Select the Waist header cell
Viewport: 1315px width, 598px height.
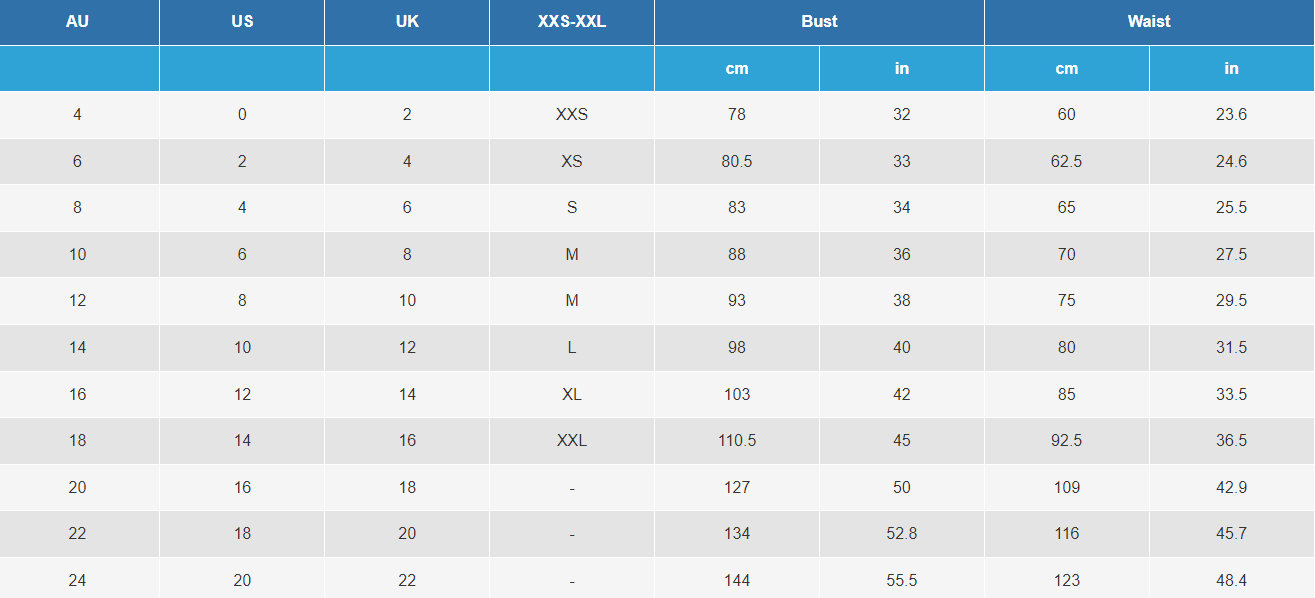point(1149,21)
